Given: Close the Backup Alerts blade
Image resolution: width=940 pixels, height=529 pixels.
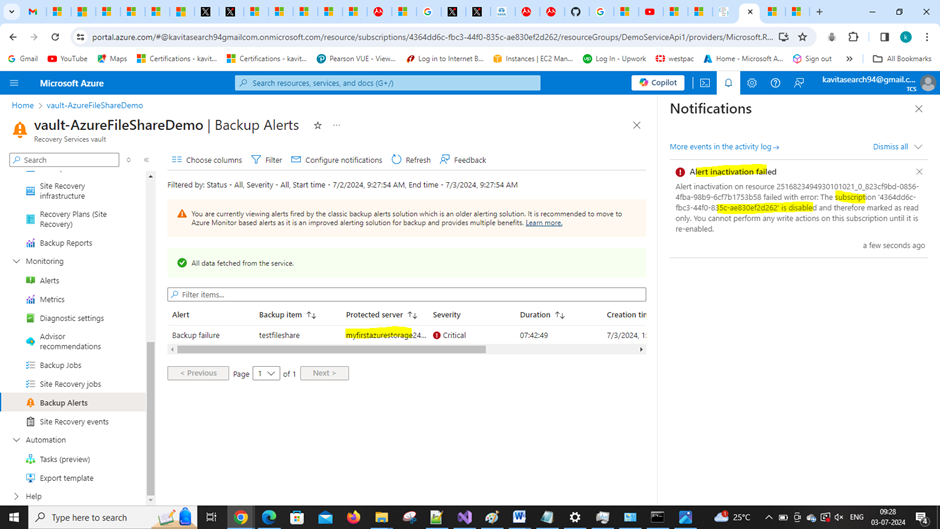Looking at the screenshot, I should (x=637, y=125).
